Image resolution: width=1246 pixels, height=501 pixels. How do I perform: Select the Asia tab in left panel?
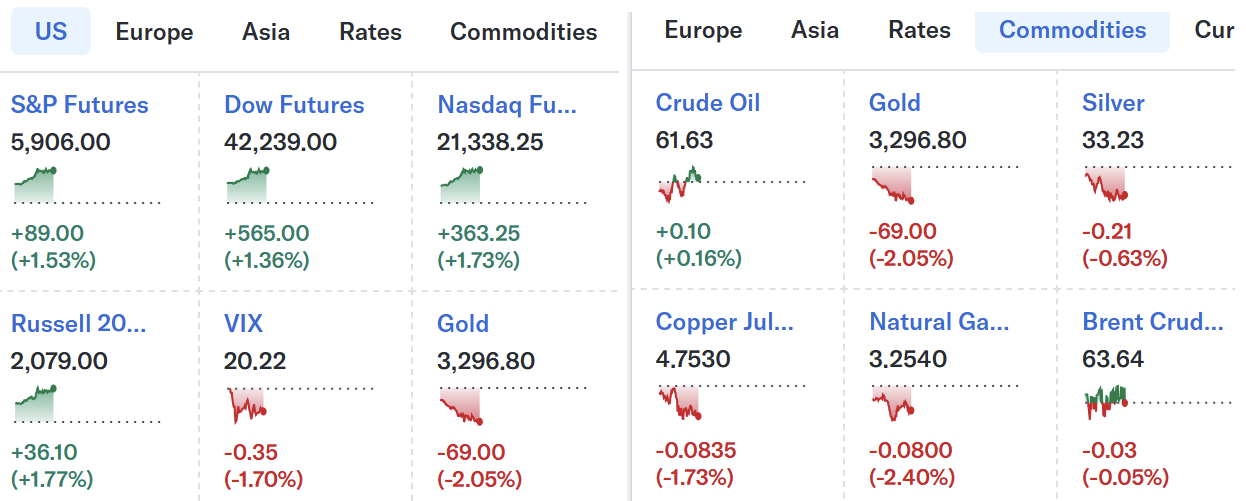tap(266, 32)
